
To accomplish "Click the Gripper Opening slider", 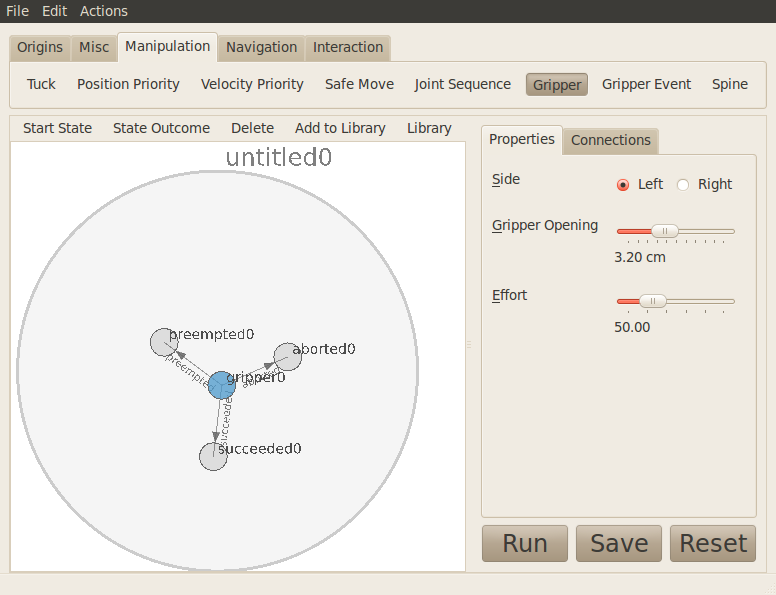I will (x=675, y=231).
